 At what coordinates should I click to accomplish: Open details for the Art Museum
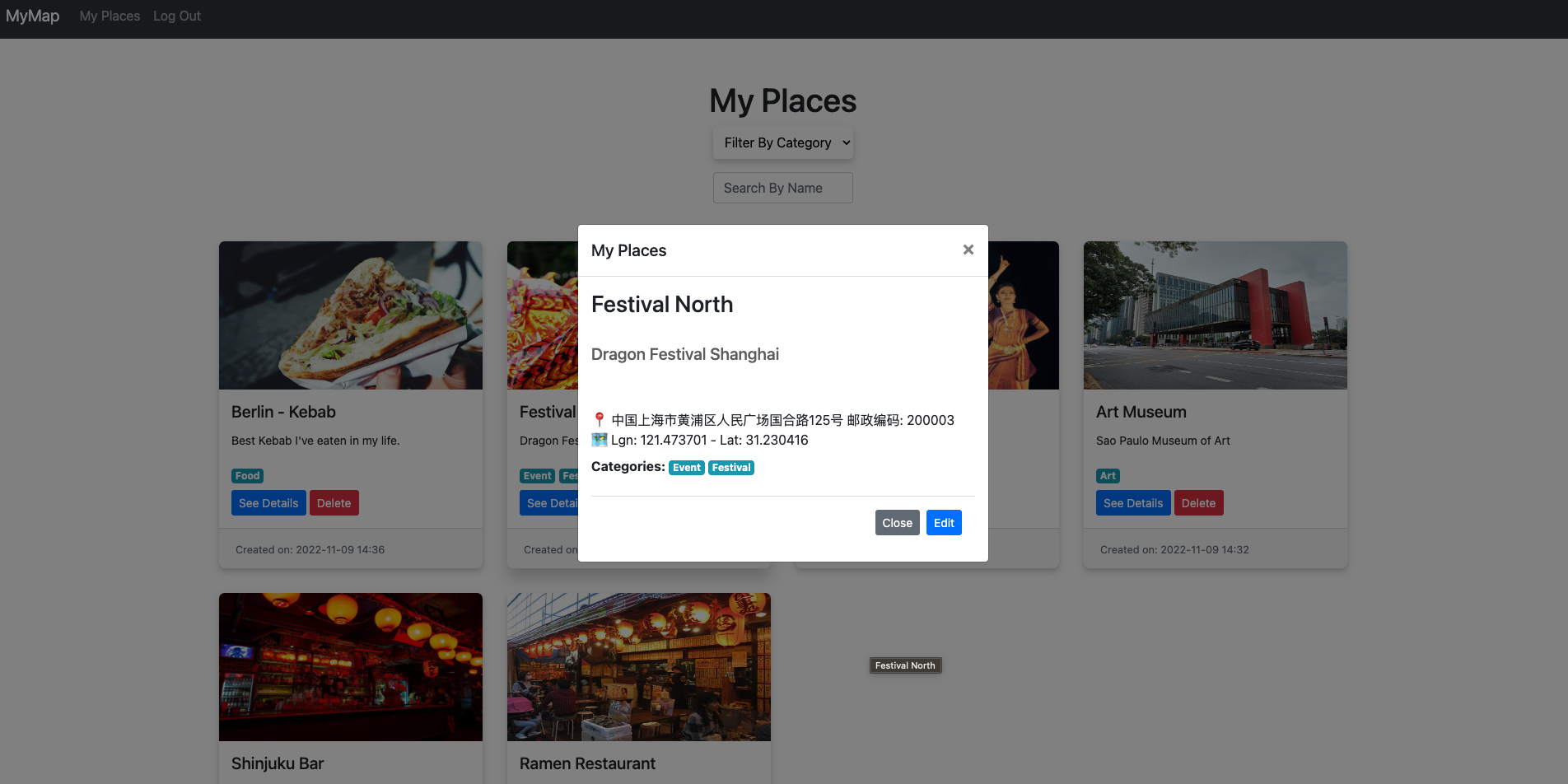point(1132,502)
